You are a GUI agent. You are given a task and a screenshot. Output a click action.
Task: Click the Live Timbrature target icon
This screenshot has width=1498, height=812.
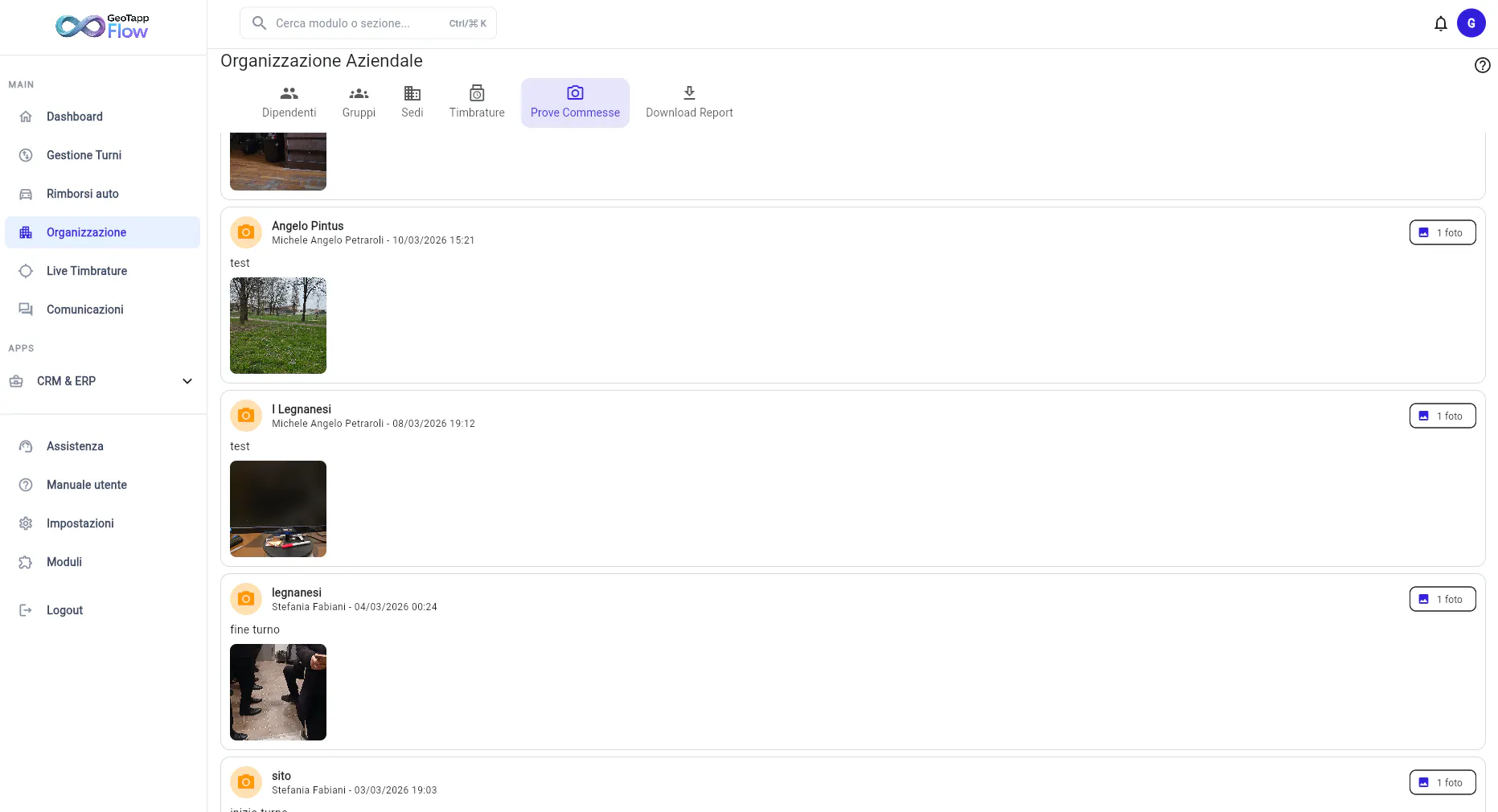(x=26, y=271)
